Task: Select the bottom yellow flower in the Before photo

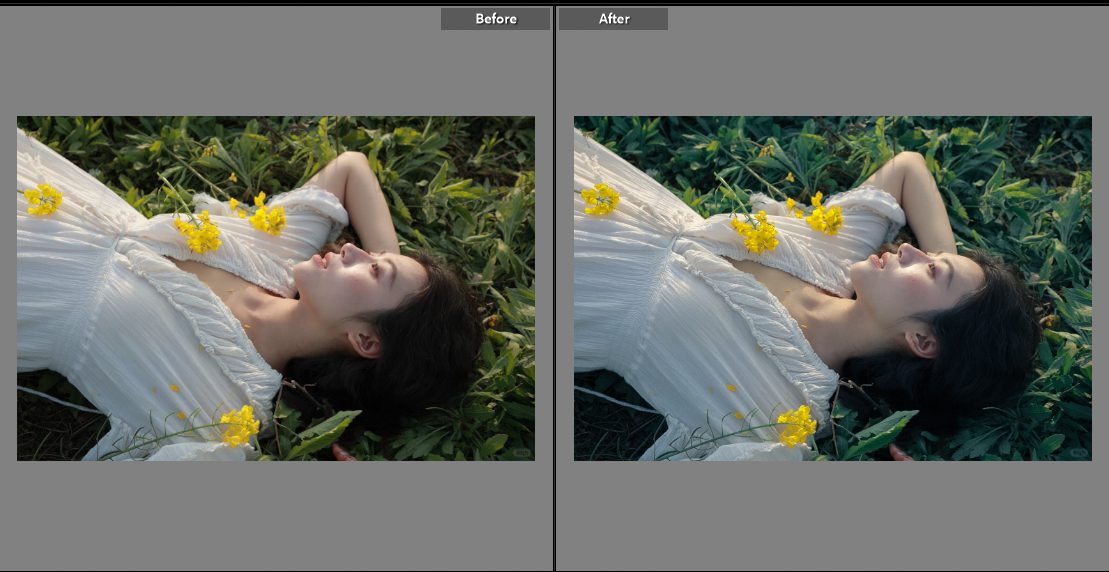Action: click(x=239, y=426)
